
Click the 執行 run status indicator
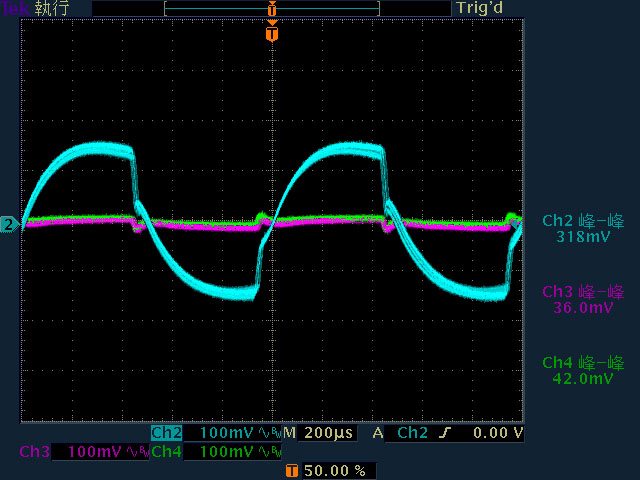pyautogui.click(x=51, y=8)
